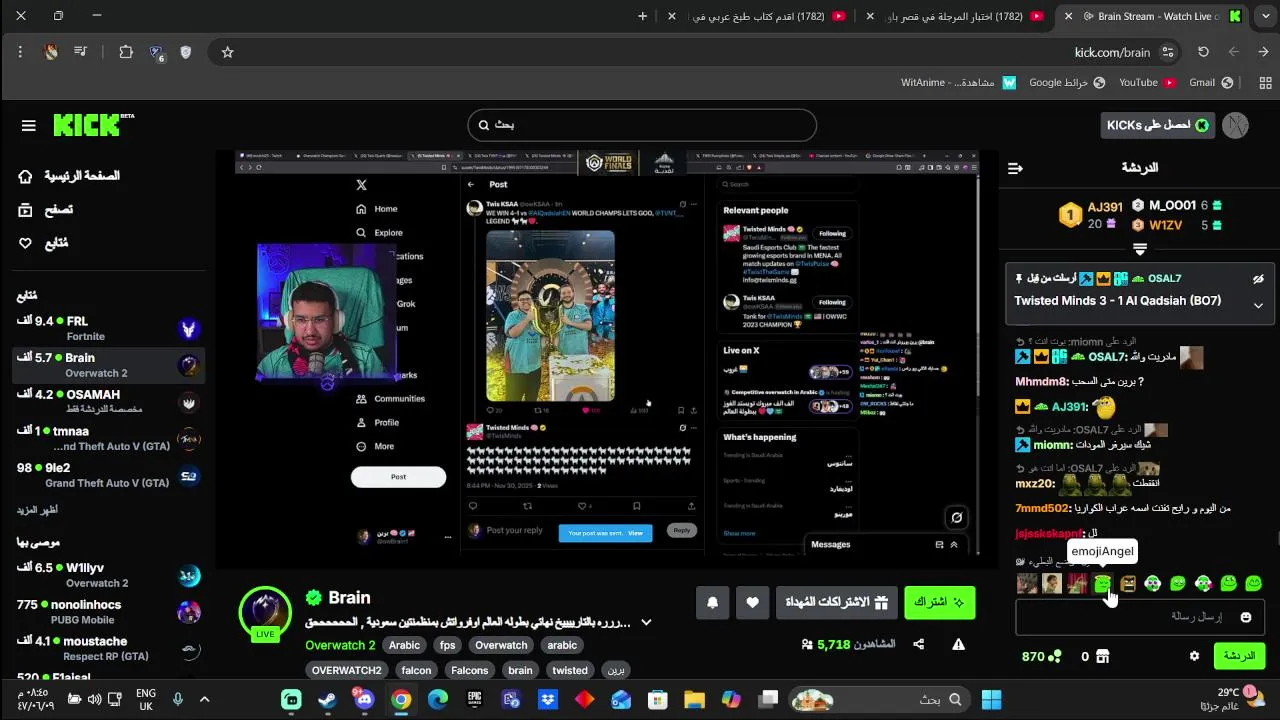
Task: Click Brain's live avatar below video
Action: click(x=265, y=612)
